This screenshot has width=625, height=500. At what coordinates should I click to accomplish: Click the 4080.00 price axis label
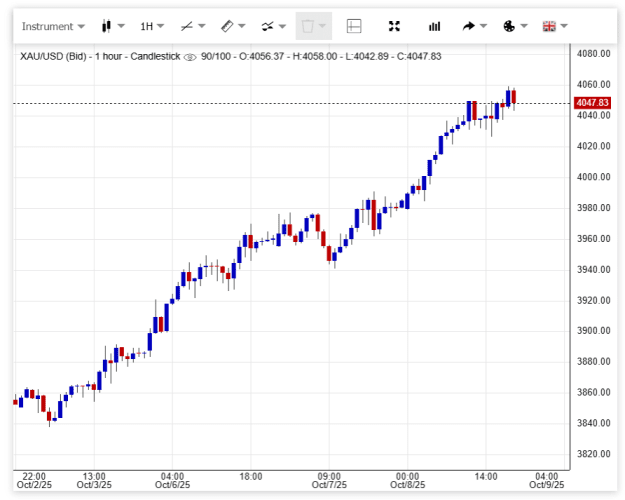coord(594,53)
